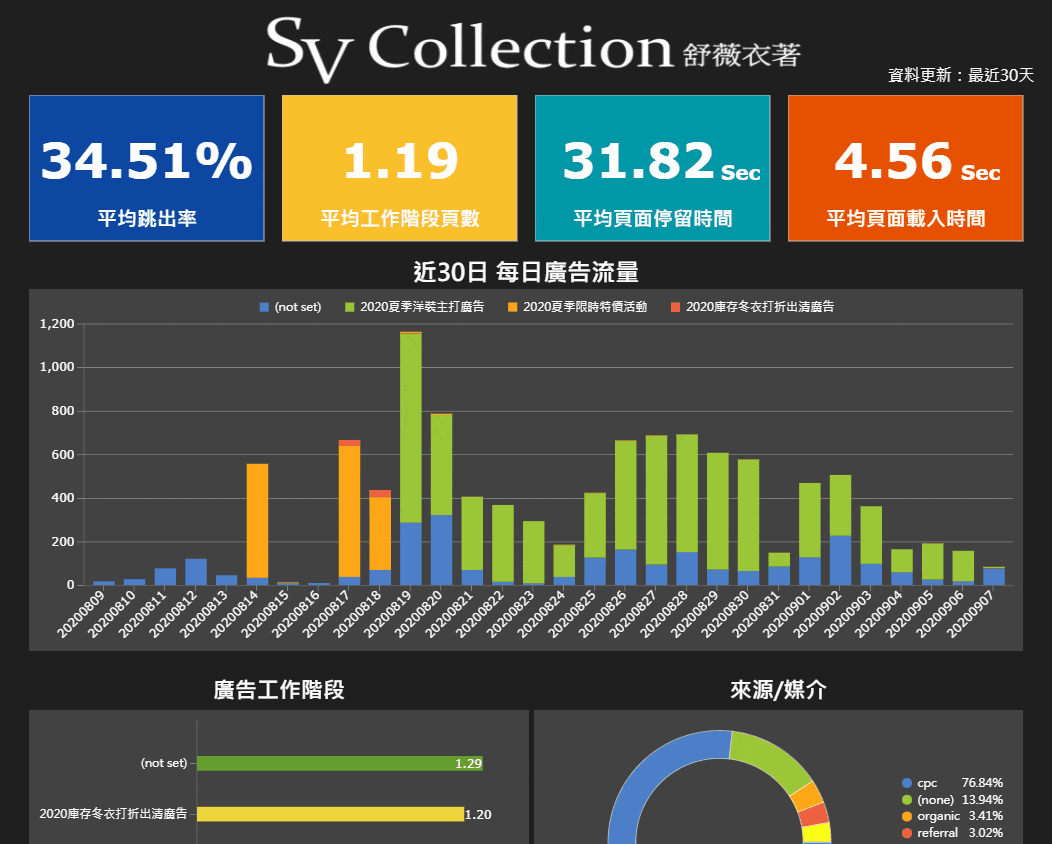Select the green (not set) 1.29 horizontal bar
The height and width of the screenshot is (844, 1052).
click(339, 763)
